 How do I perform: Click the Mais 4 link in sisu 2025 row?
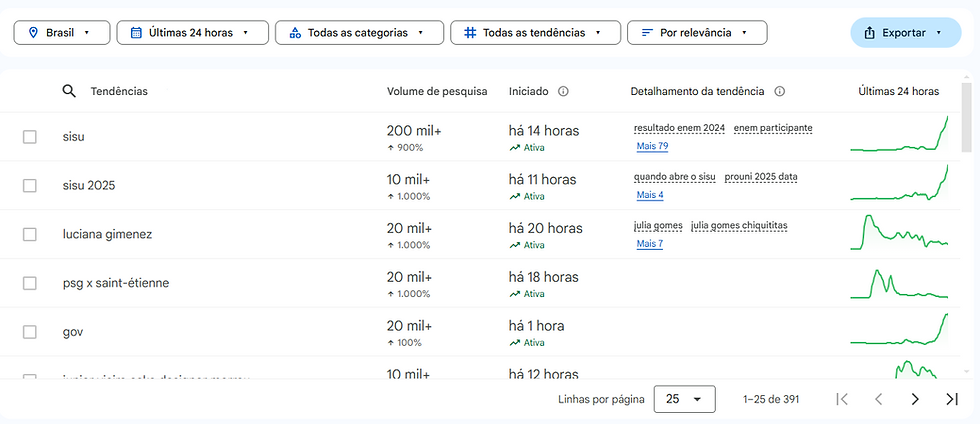click(650, 195)
